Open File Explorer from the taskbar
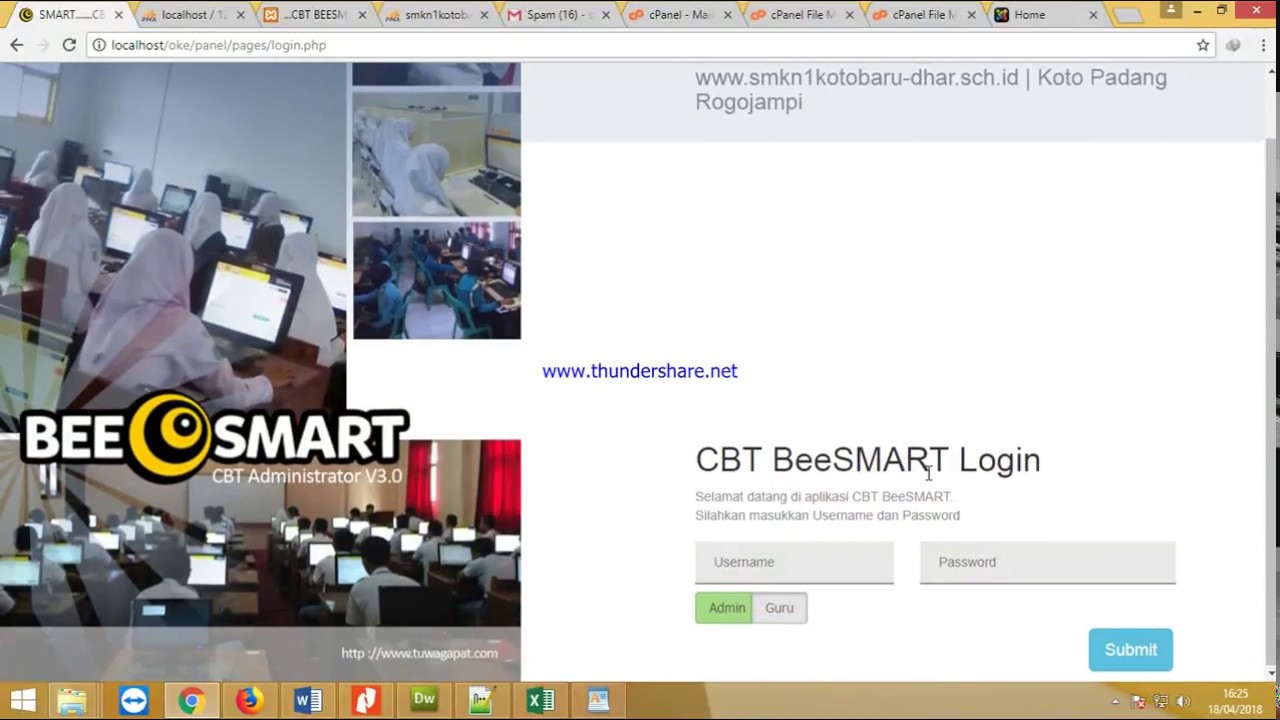Image resolution: width=1280 pixels, height=720 pixels. click(72, 700)
